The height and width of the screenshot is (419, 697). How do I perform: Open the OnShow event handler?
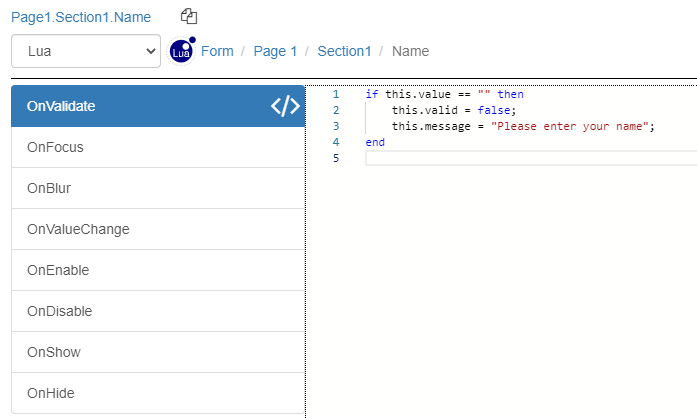(158, 352)
